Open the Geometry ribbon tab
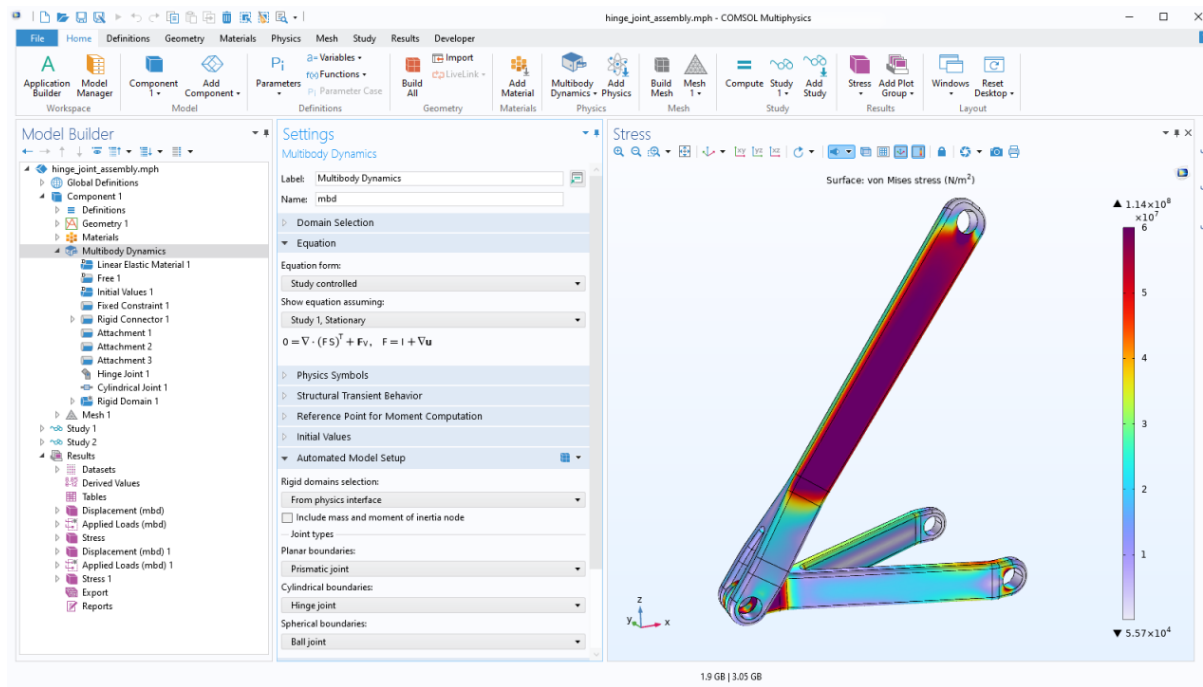The height and width of the screenshot is (687, 1203). coord(184,39)
